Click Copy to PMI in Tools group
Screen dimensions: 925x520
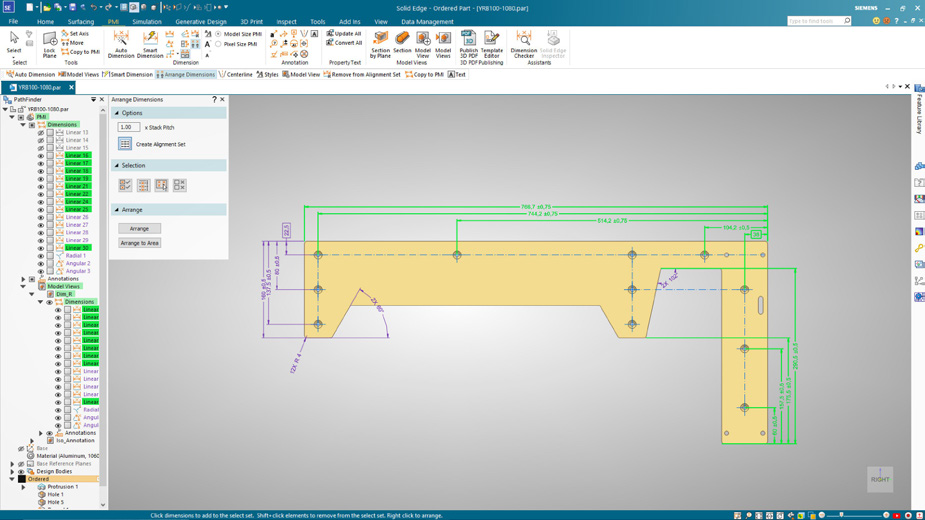(80, 52)
